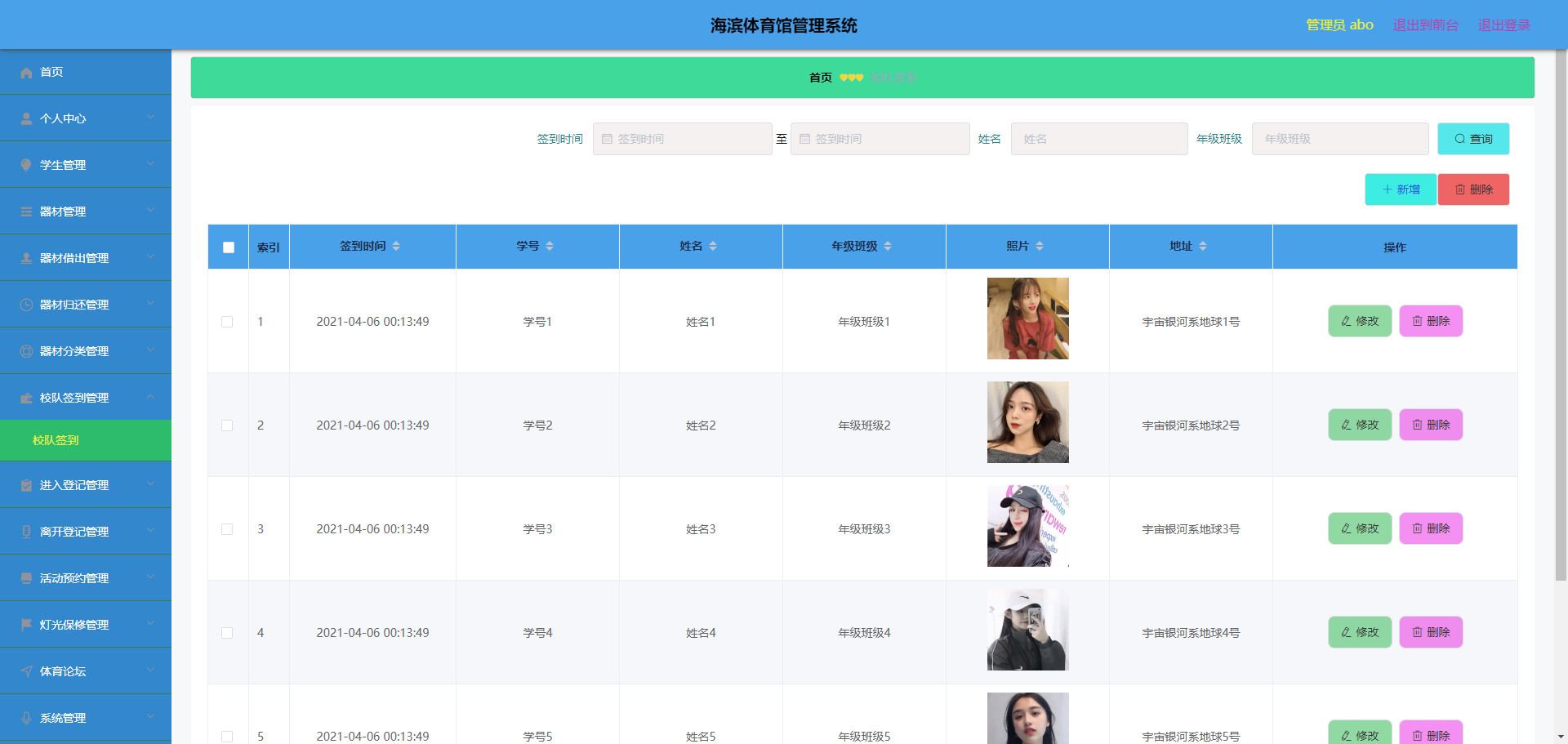Click the 管理员 abo user label

(1339, 25)
